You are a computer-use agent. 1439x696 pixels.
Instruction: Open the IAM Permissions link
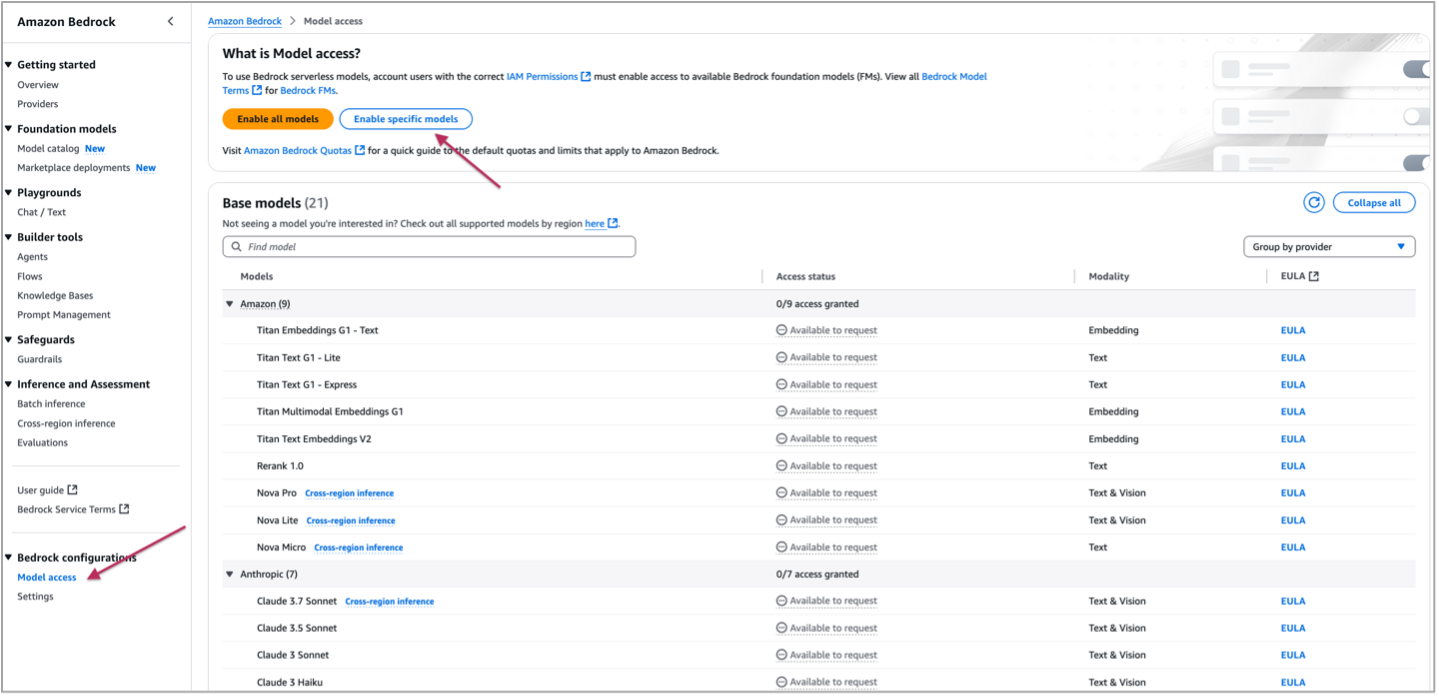point(542,77)
